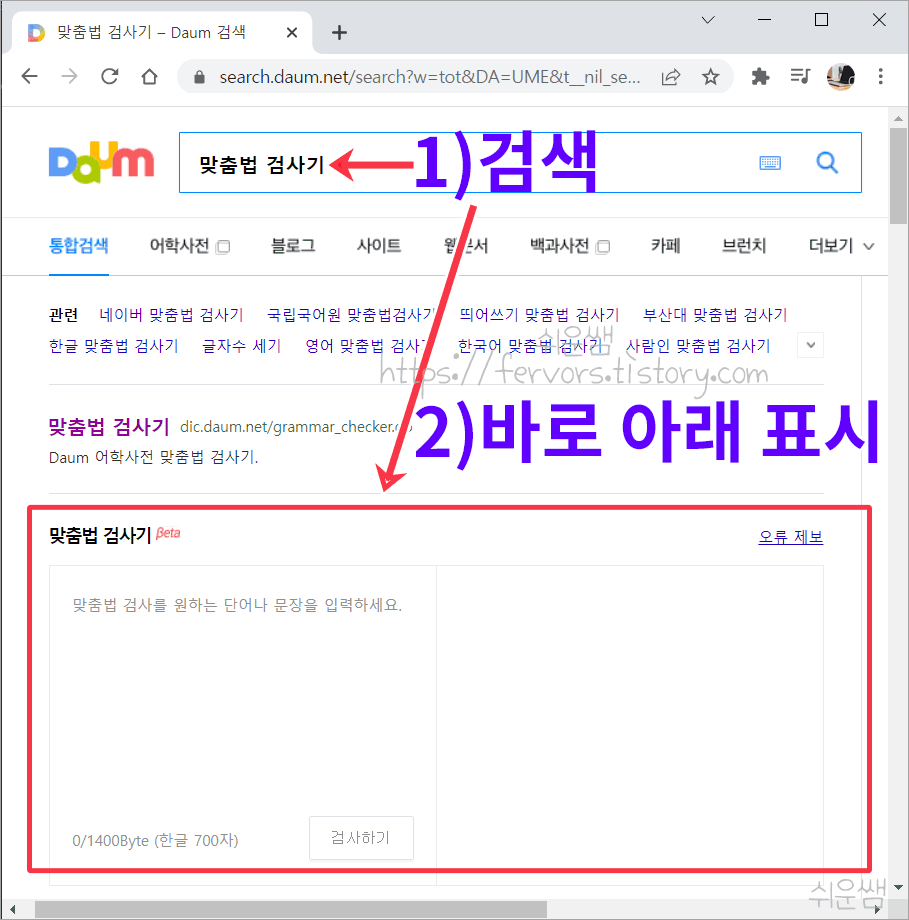The height and width of the screenshot is (920, 909).
Task: Select the 백과사전 tab
Action: pyautogui.click(x=569, y=246)
